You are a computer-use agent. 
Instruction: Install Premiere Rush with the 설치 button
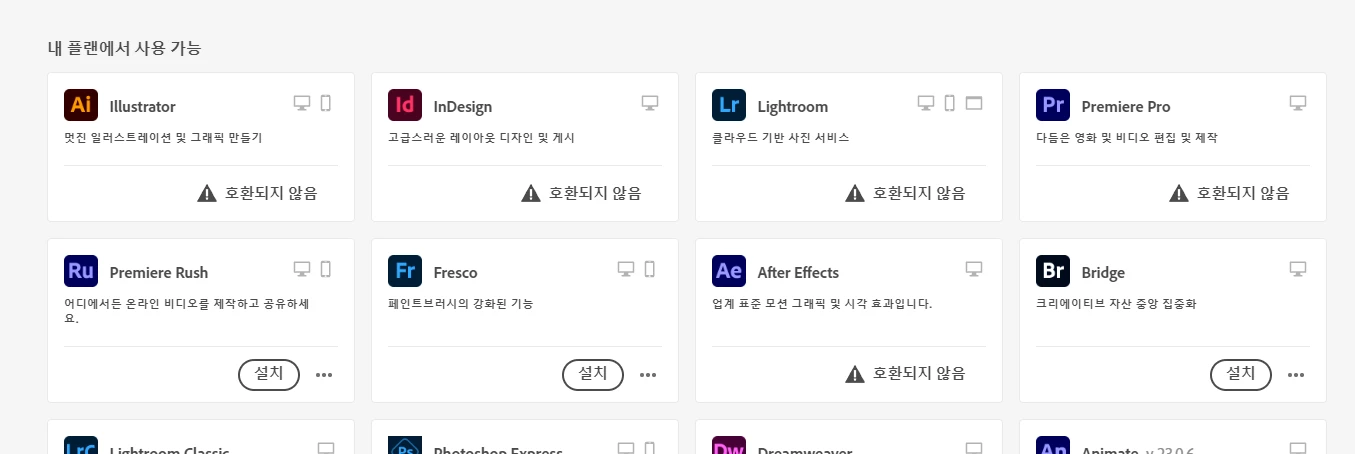(269, 374)
